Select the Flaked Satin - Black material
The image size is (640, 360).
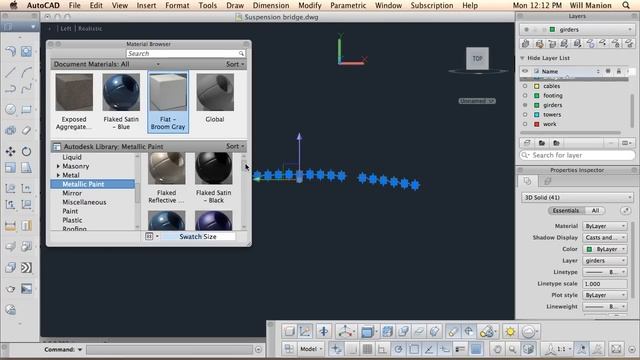(x=213, y=178)
